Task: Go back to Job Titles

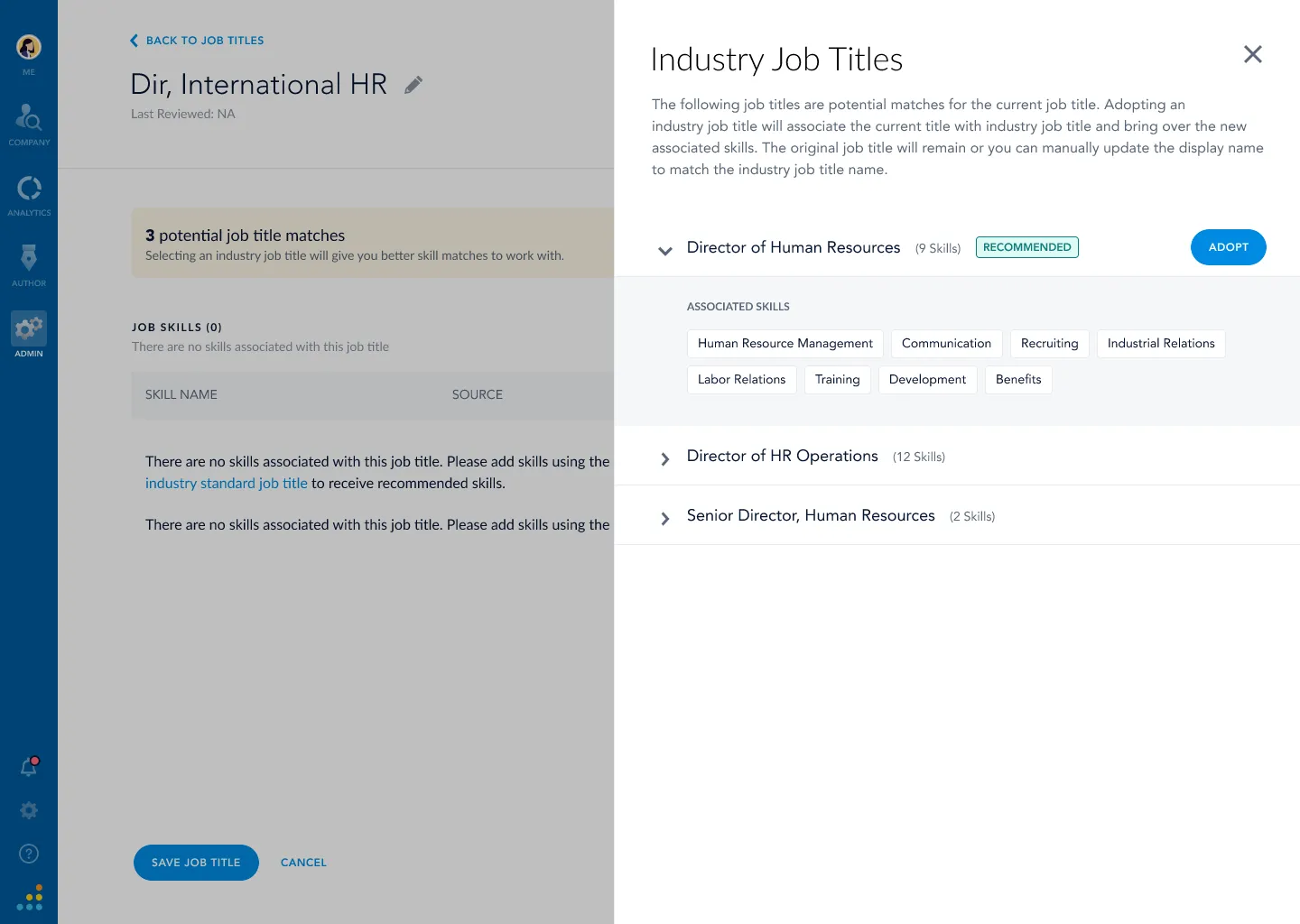Action: 197,41
